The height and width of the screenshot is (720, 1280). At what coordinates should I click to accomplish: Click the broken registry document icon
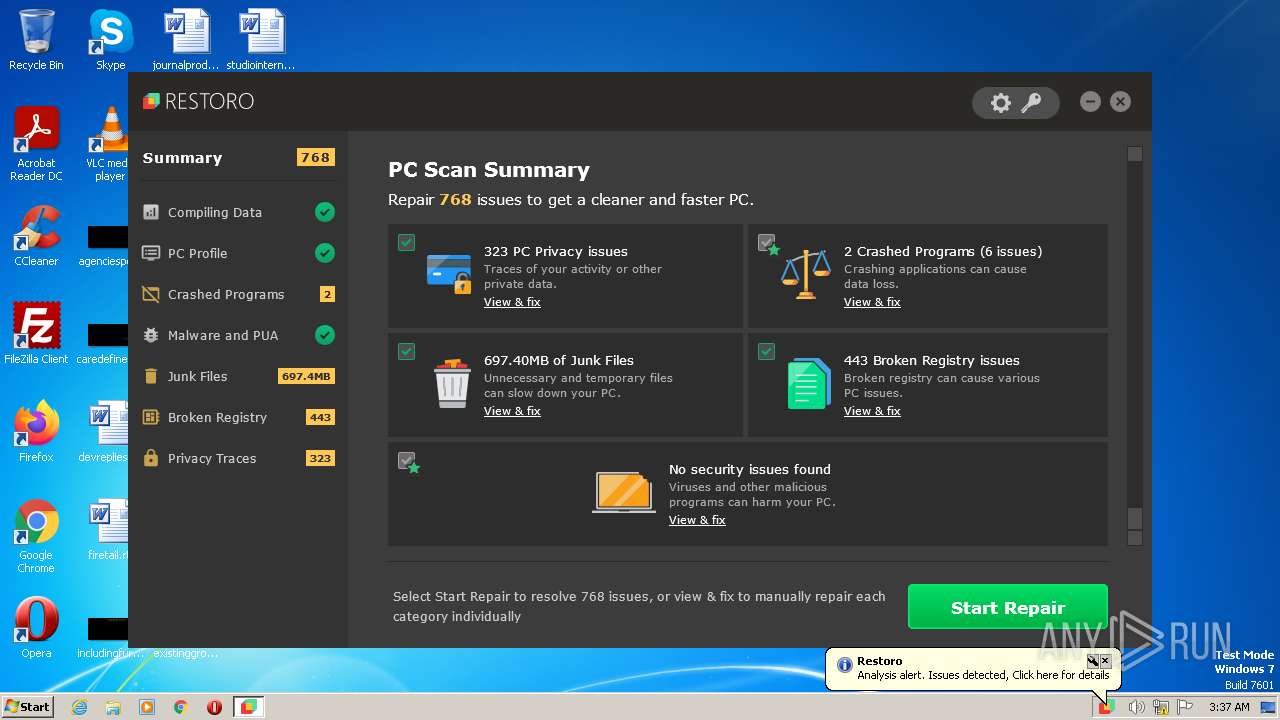(x=809, y=383)
